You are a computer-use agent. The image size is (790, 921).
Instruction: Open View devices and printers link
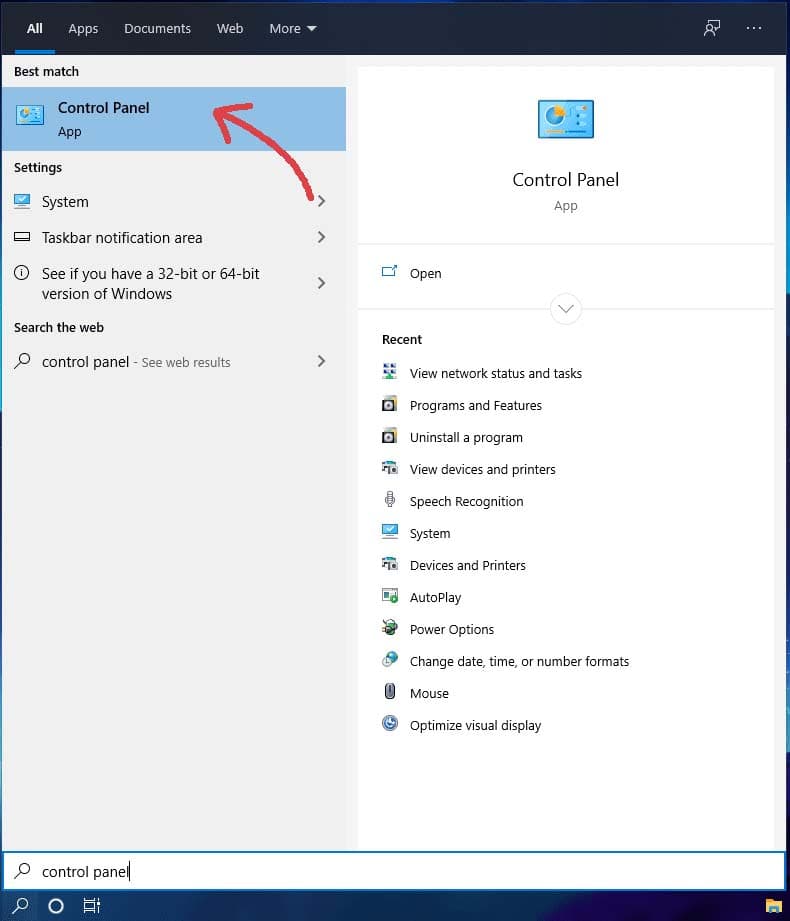click(x=482, y=469)
